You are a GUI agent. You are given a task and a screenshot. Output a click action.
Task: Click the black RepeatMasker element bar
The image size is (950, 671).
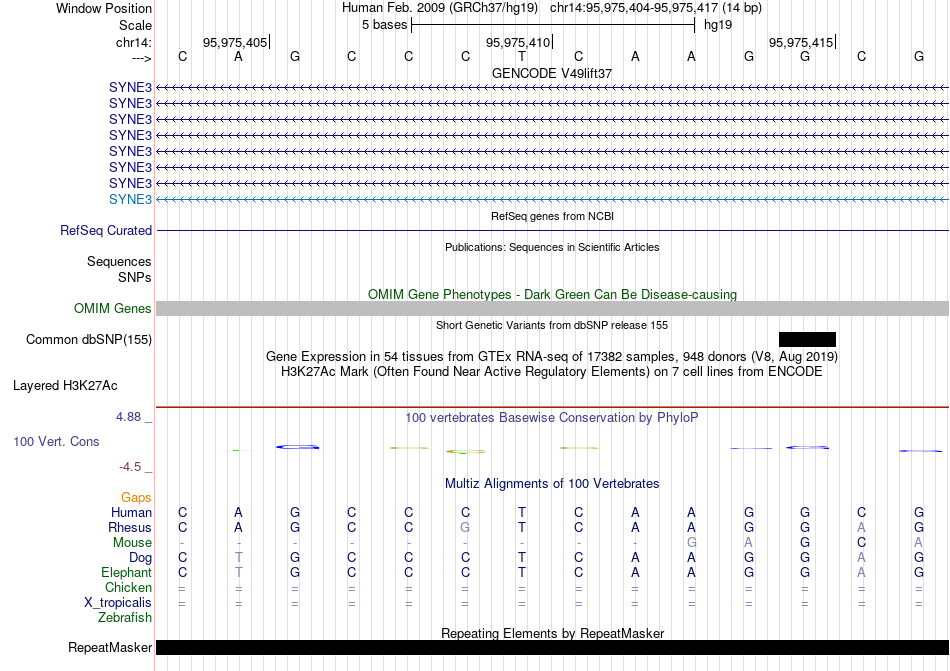pos(552,647)
